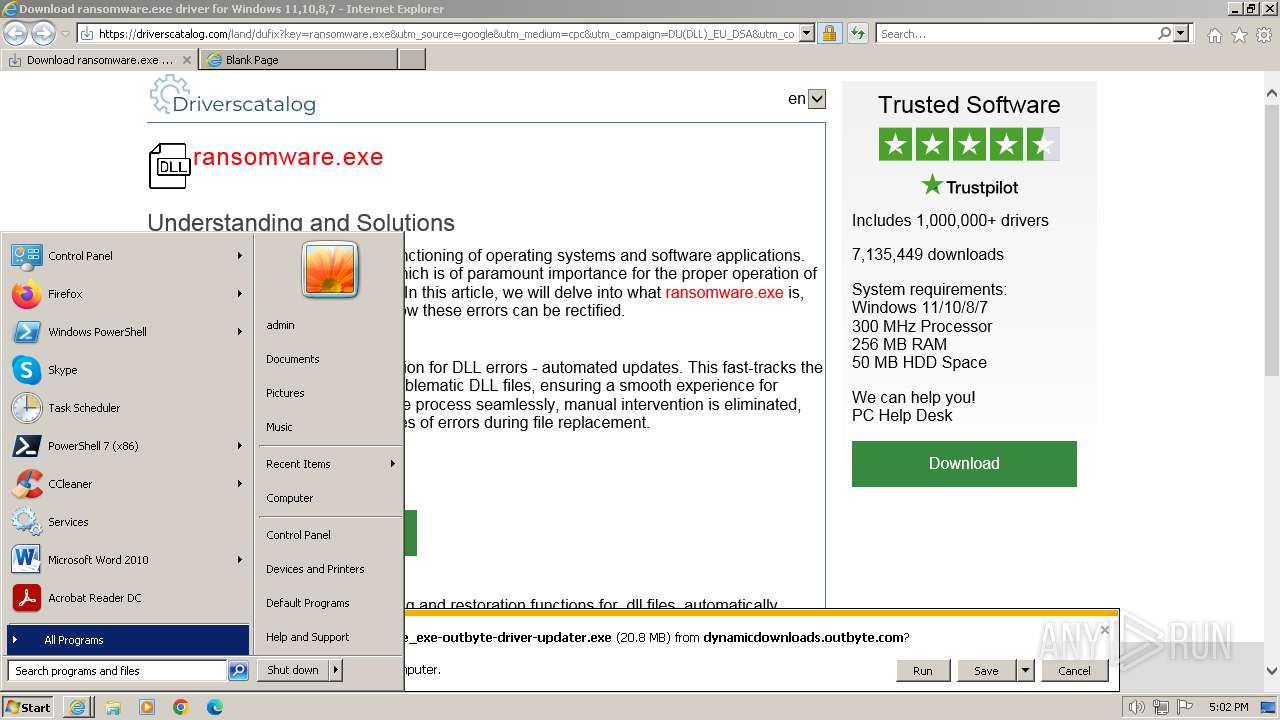
Task: Click Save in the download bar
Action: (x=986, y=671)
